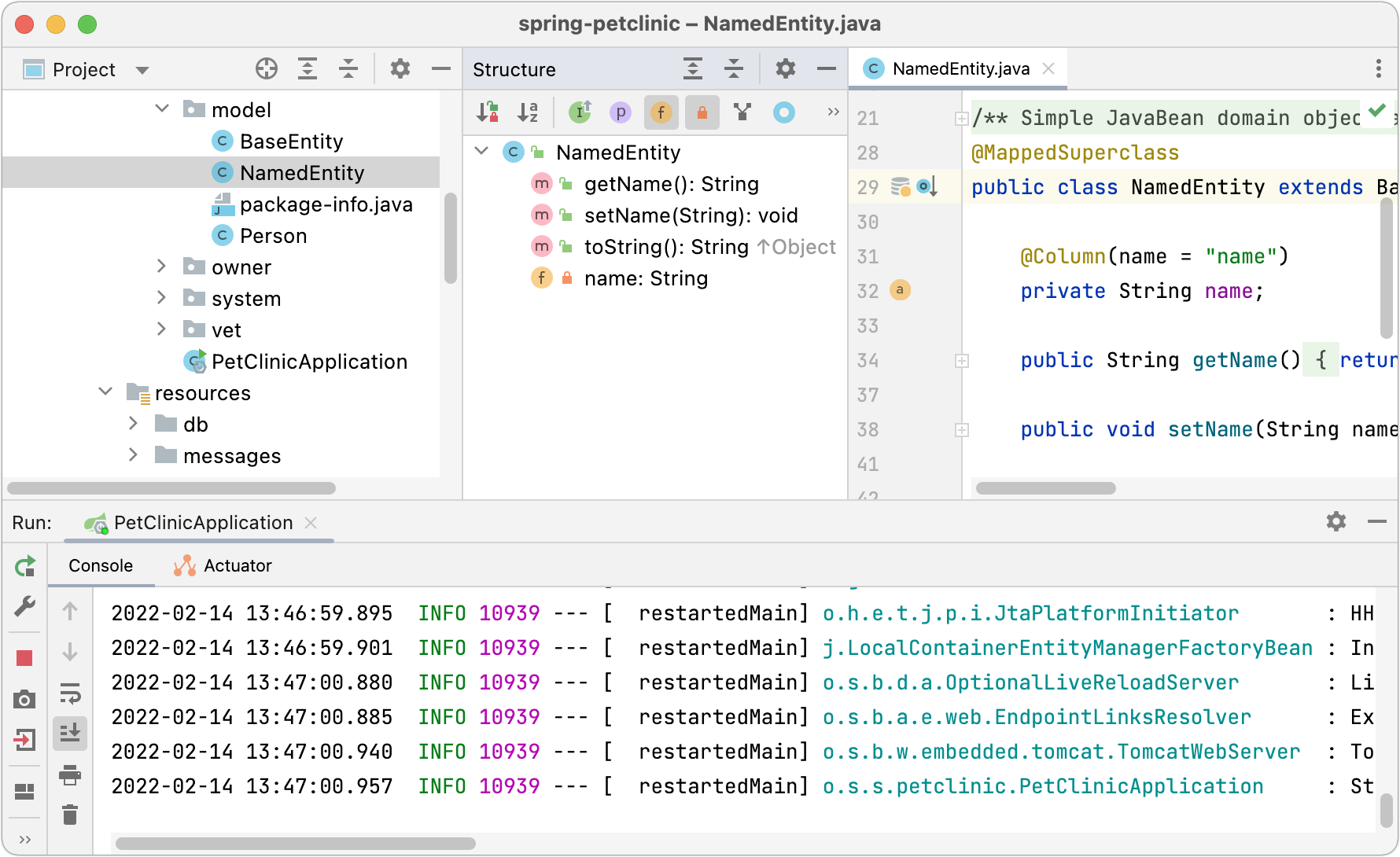Close the NamedEntity.java editor tab
Screen dimensions: 1400x857
1048,69
